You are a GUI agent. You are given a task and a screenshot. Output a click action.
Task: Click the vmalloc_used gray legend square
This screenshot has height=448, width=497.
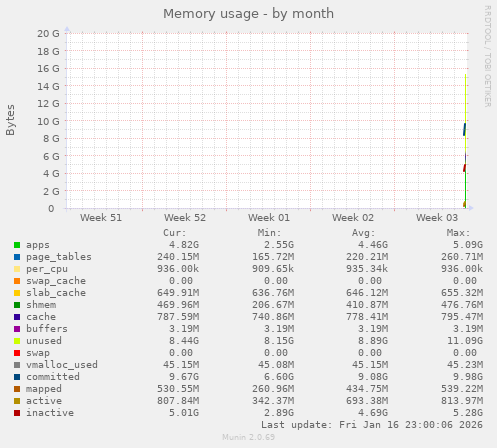click(17, 365)
